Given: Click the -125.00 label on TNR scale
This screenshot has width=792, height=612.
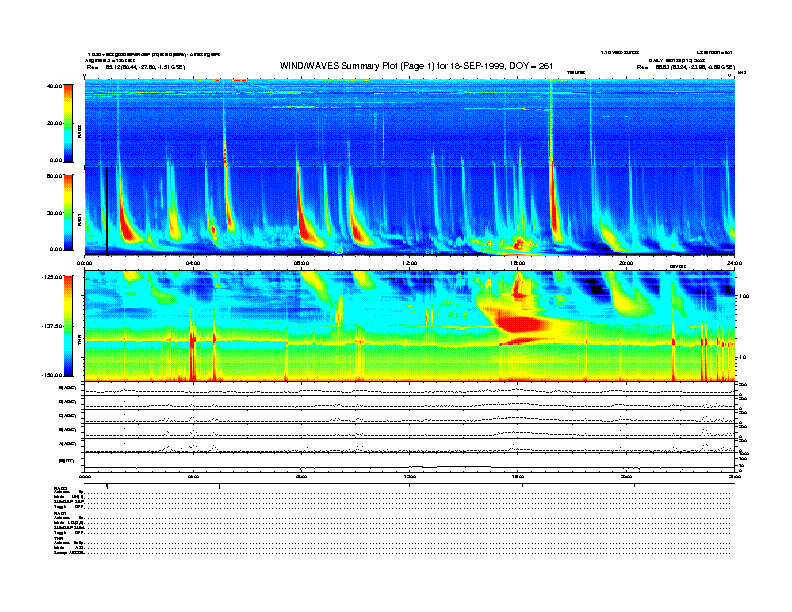Looking at the screenshot, I should coord(52,277).
